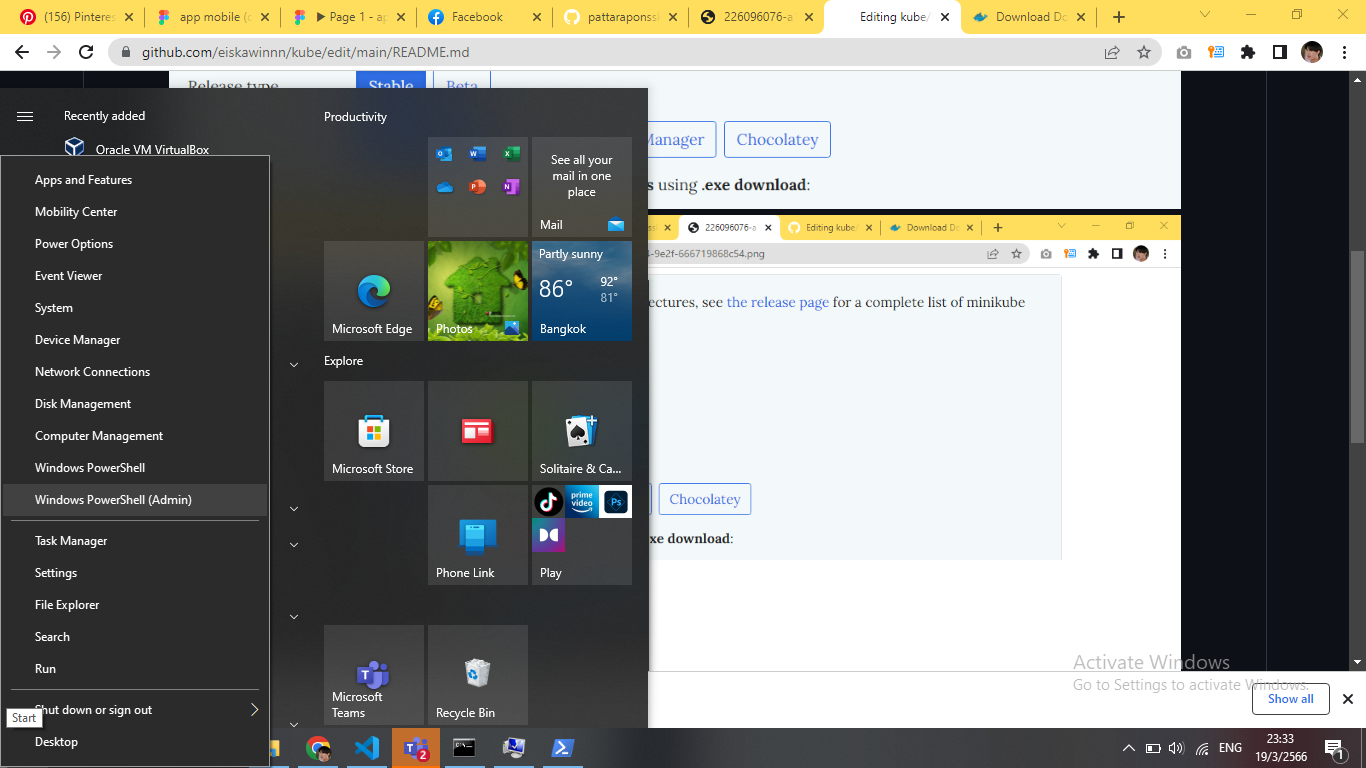Follow the release page link
The height and width of the screenshot is (768, 1366).
point(778,302)
